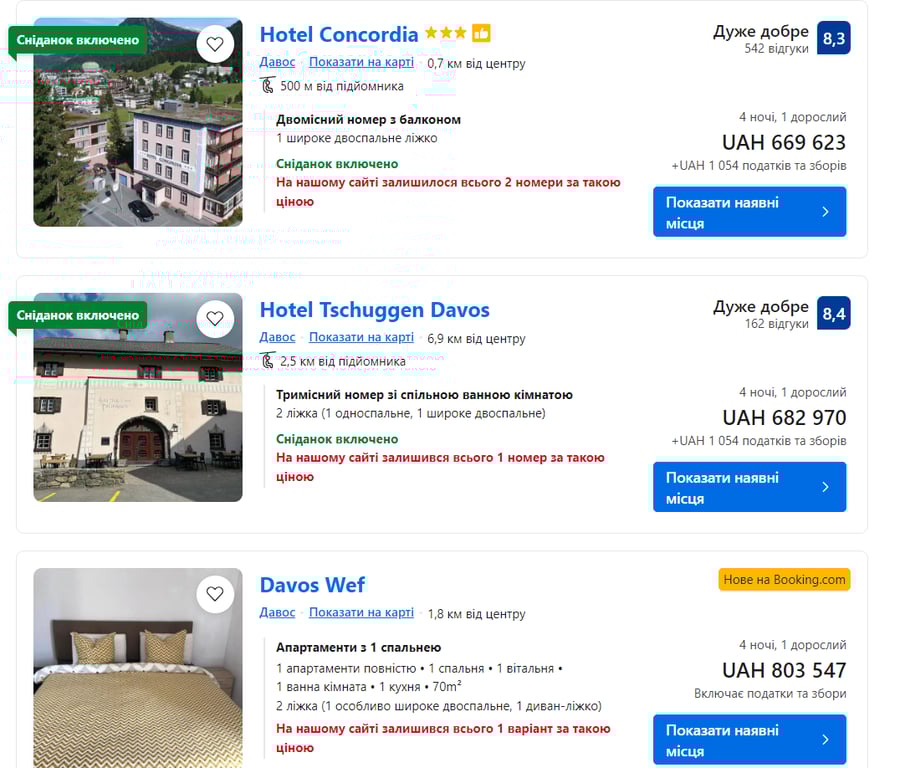The height and width of the screenshot is (768, 900).
Task: Click the Давос link under Hotel Tschuggen
Action: point(277,338)
